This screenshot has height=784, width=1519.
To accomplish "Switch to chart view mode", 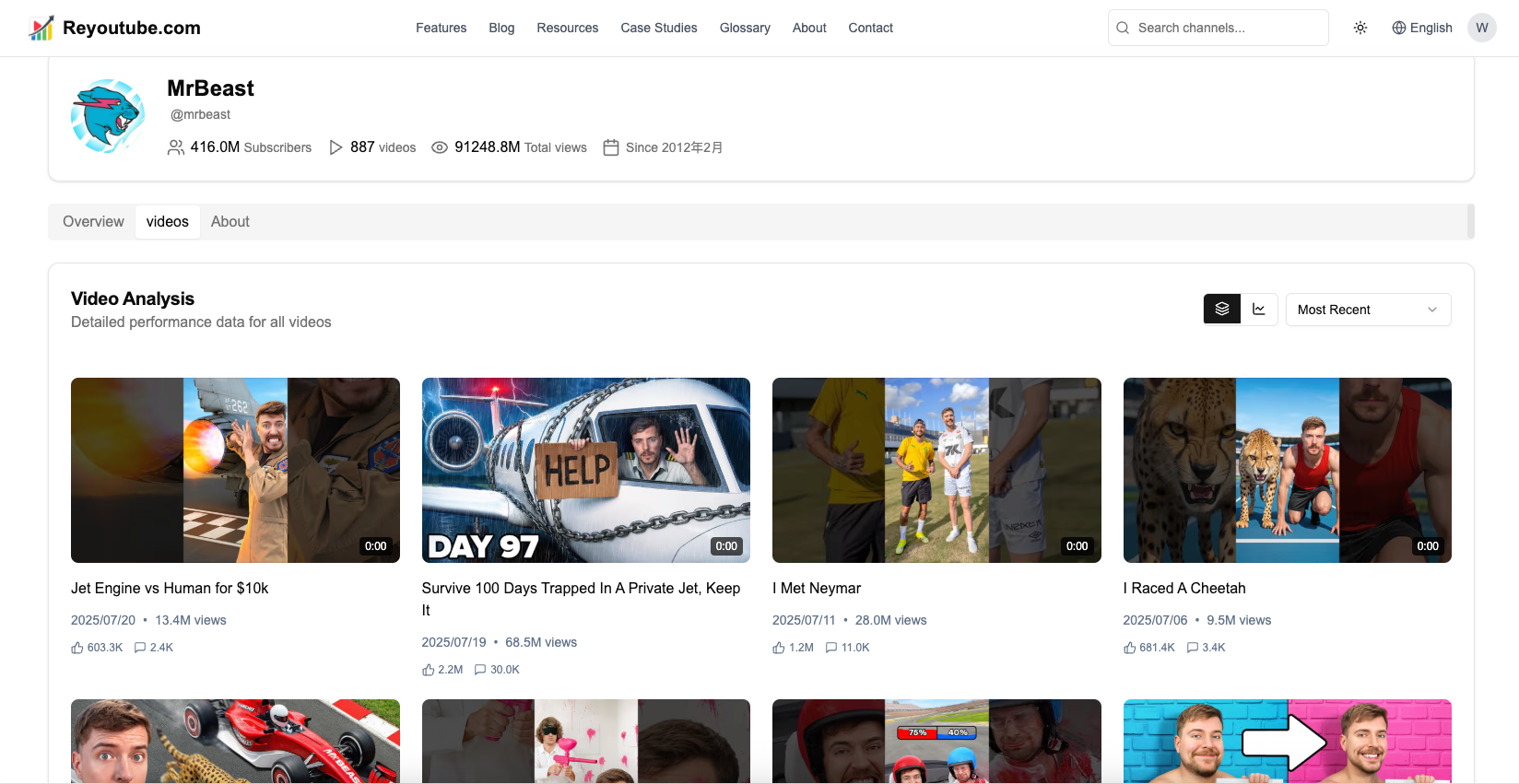I will [x=1259, y=310].
